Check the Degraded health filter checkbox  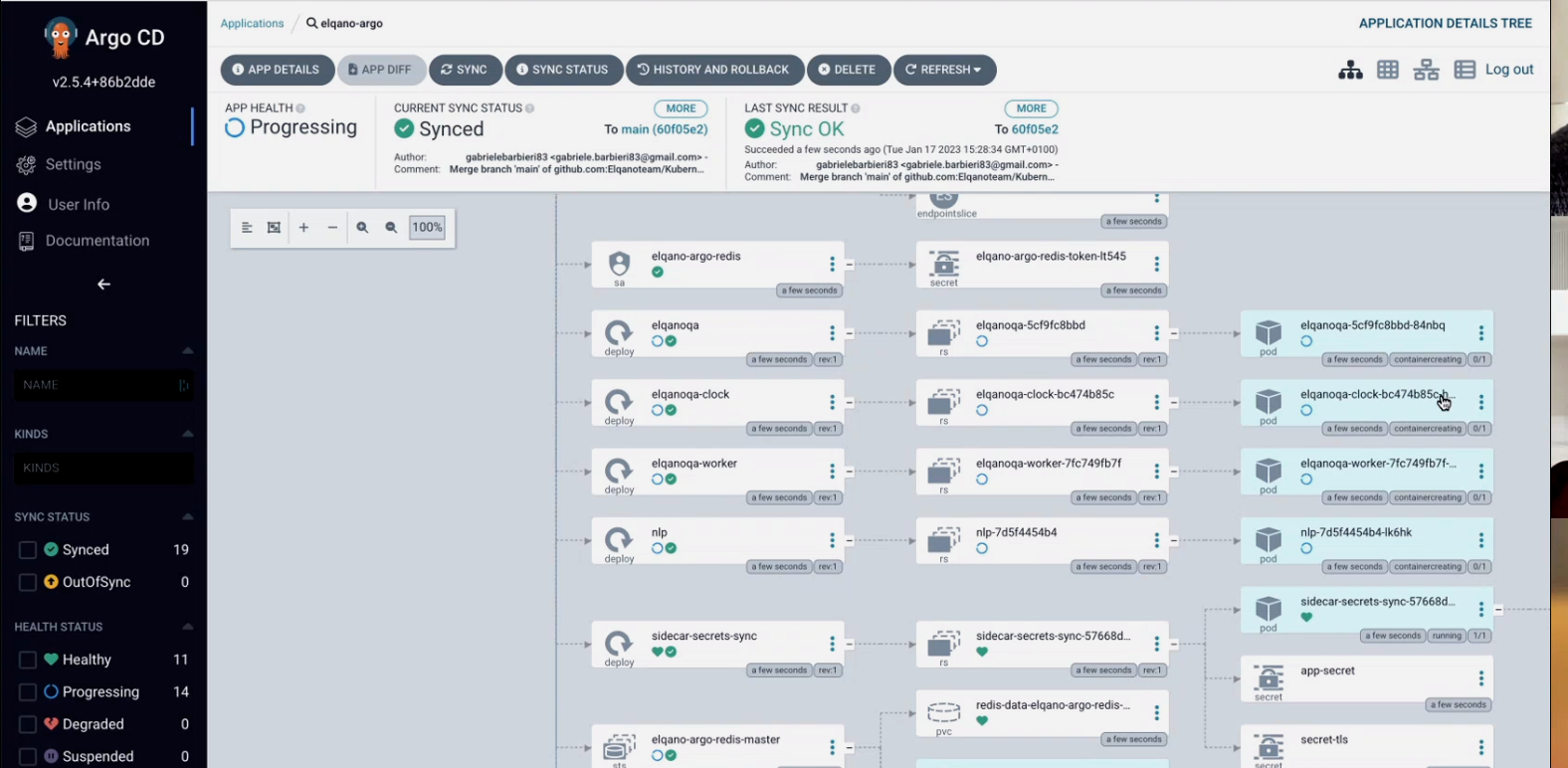[28, 724]
